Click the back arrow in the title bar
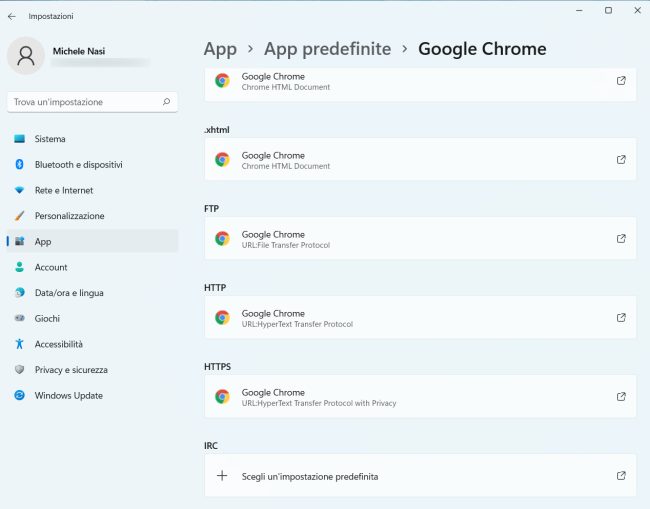Viewport: 650px width, 509px height. 12,16
